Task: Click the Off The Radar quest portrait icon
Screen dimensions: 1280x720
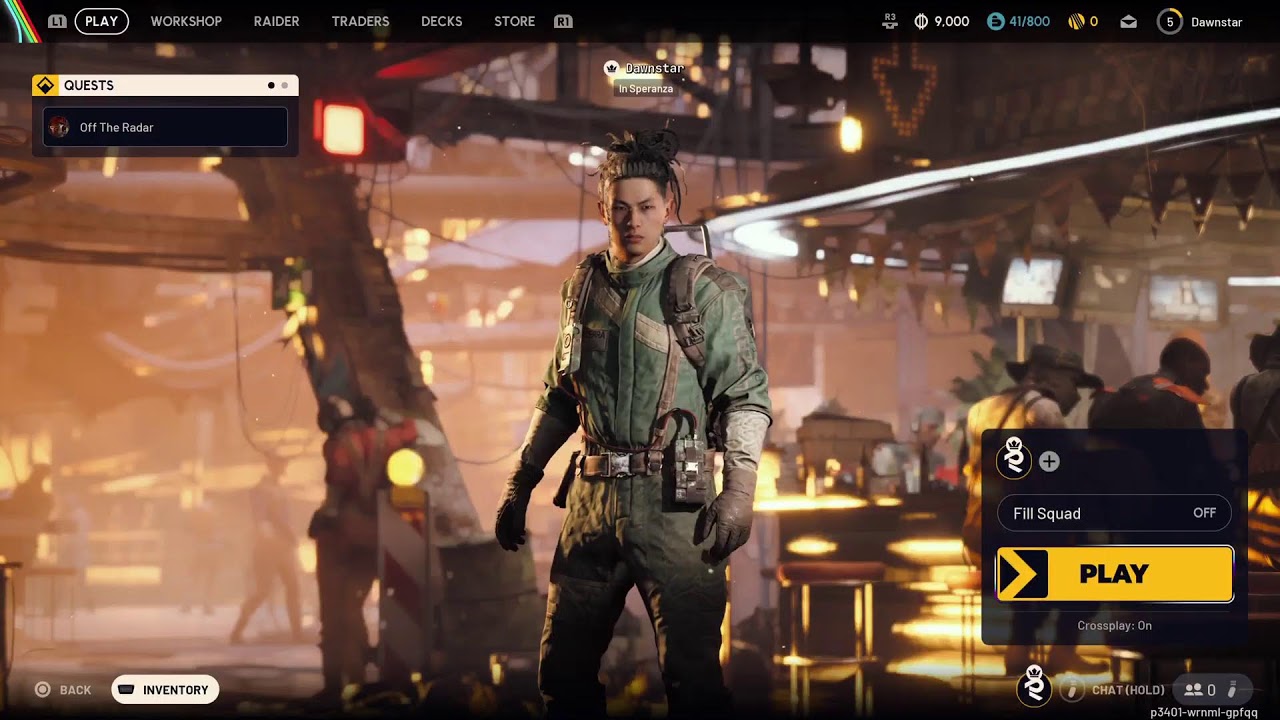Action: [59, 127]
